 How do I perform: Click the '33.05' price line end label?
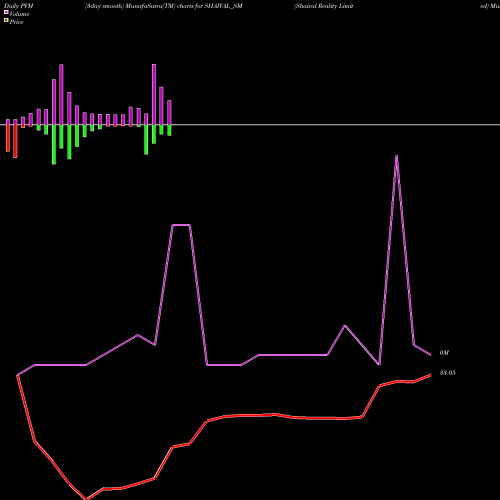pos(447,373)
